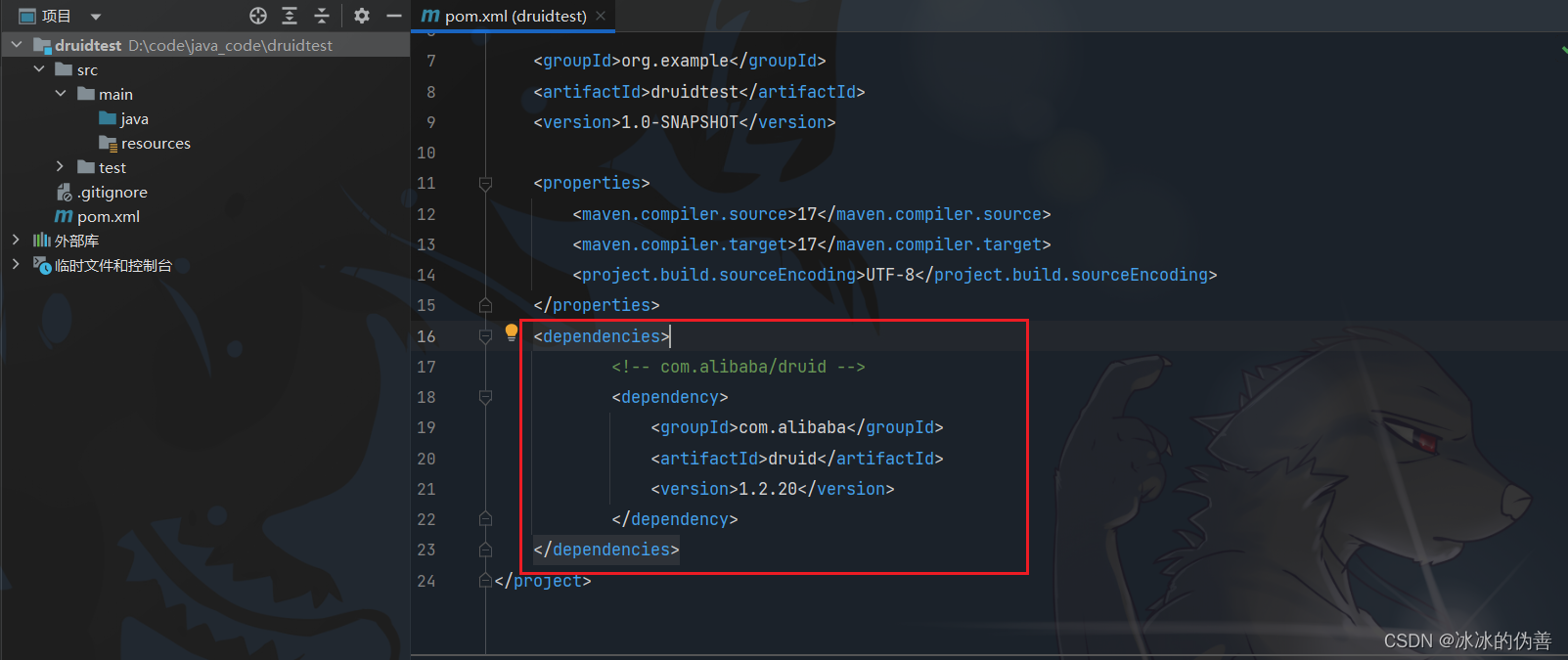1568x660 pixels.
Task: Click the closing </project> tag
Action: click(x=543, y=581)
